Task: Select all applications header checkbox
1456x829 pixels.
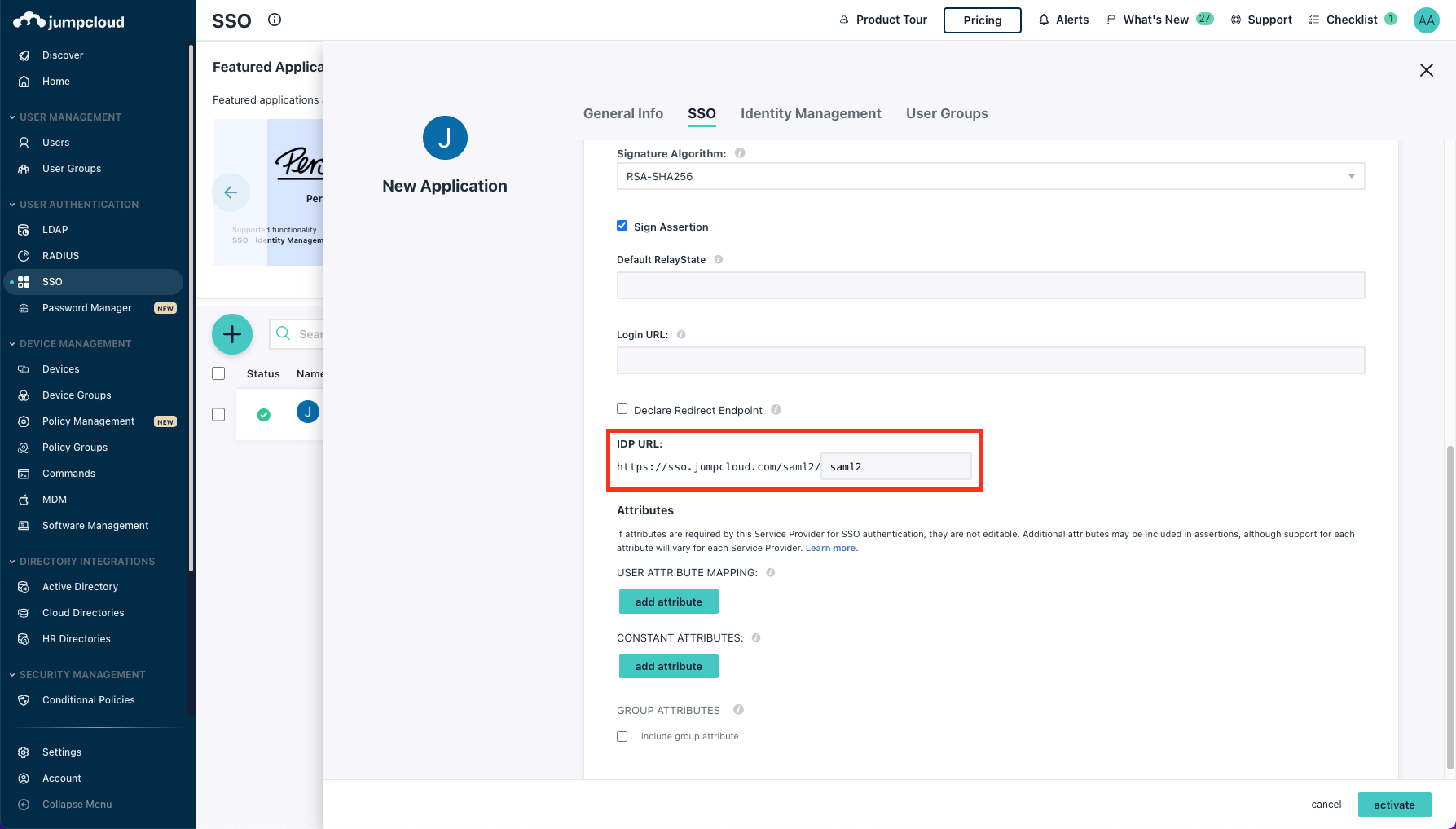Action: pos(218,373)
